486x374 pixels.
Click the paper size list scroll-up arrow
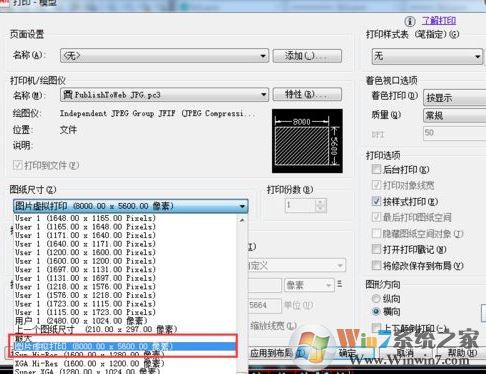click(x=242, y=220)
